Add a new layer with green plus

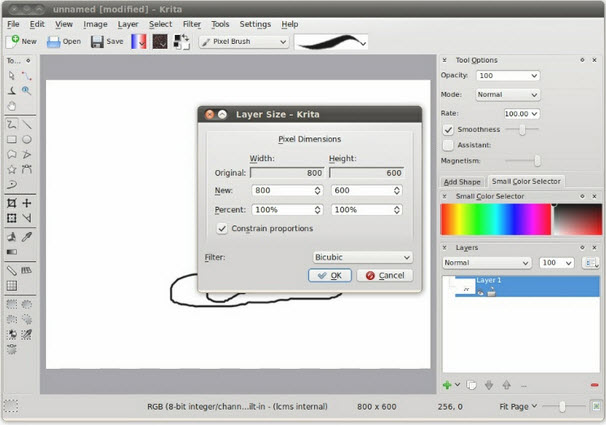tap(447, 385)
